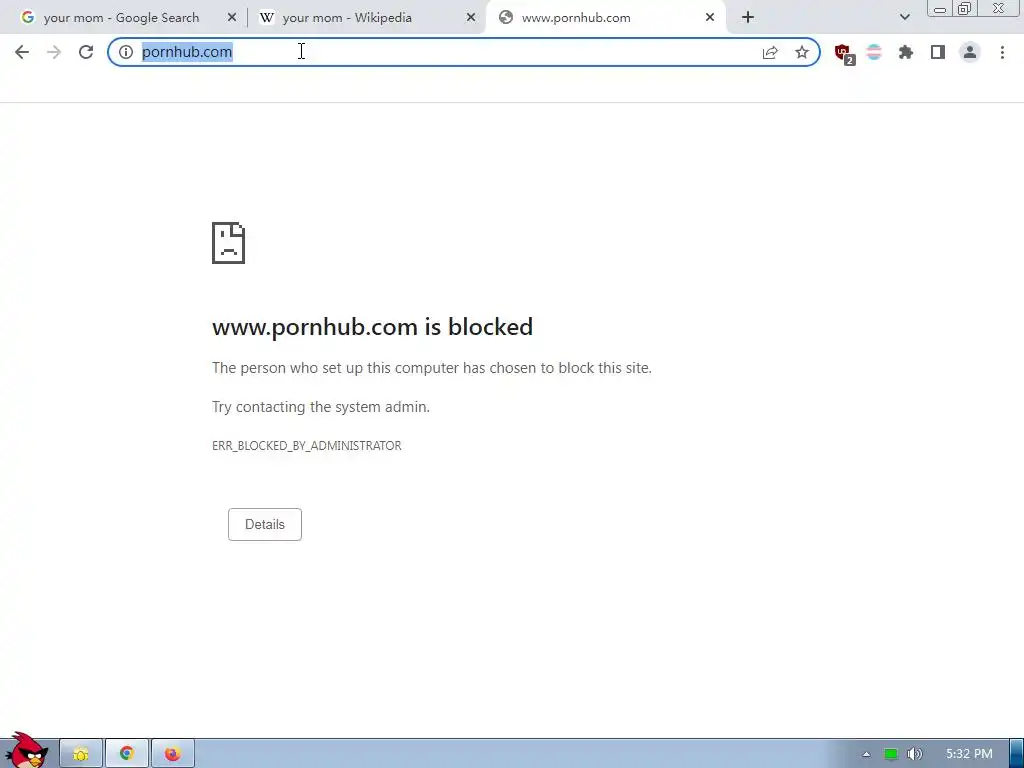Screen dimensions: 1024x768
Task: Click the green tray monitor icon
Action: 891,754
